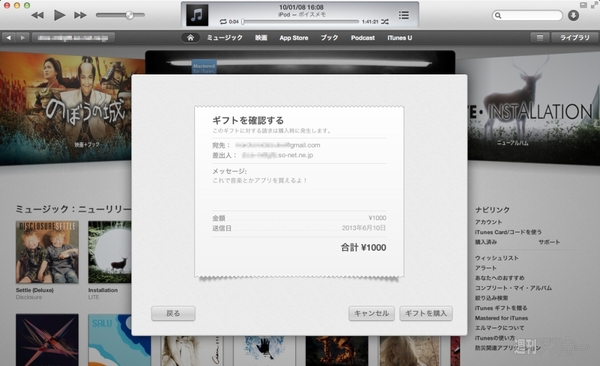Screen dimensions: 600x366
Task: Open the iTunes U tab
Action: (399, 38)
